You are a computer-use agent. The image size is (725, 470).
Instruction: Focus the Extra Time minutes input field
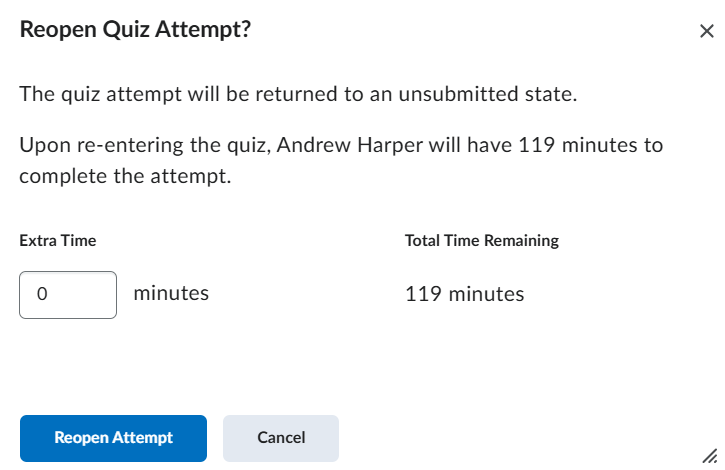[x=68, y=295]
